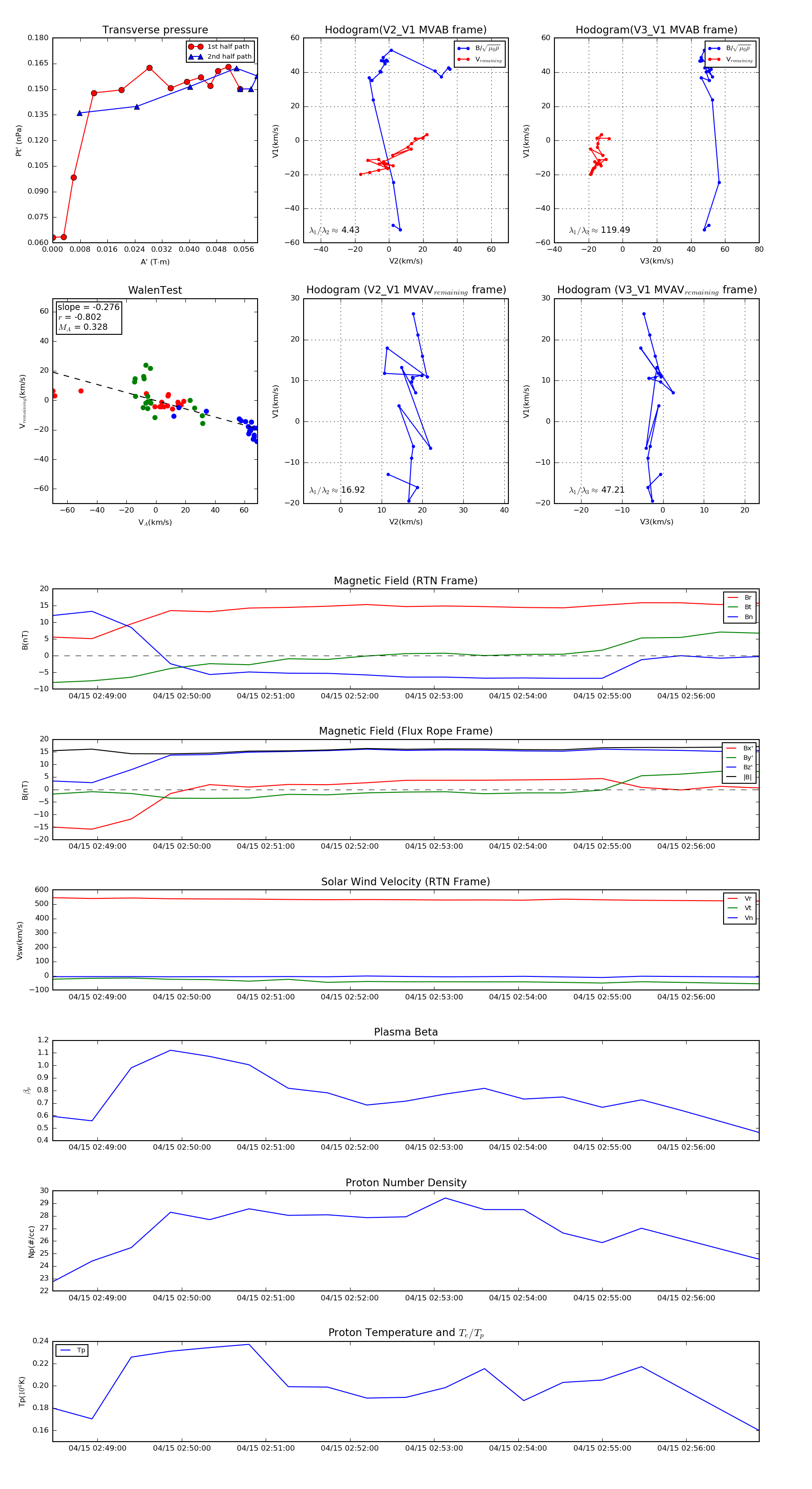Select the 'Bn' legend entry
812x1489 pixels.
740,617
